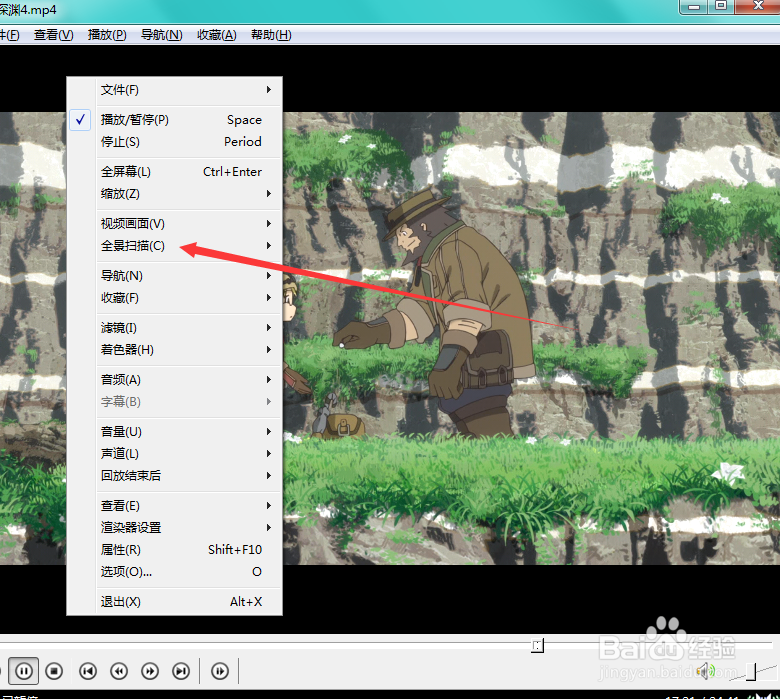Open 渲染器设置 submenu
This screenshot has height=699, width=780.
tap(175, 527)
